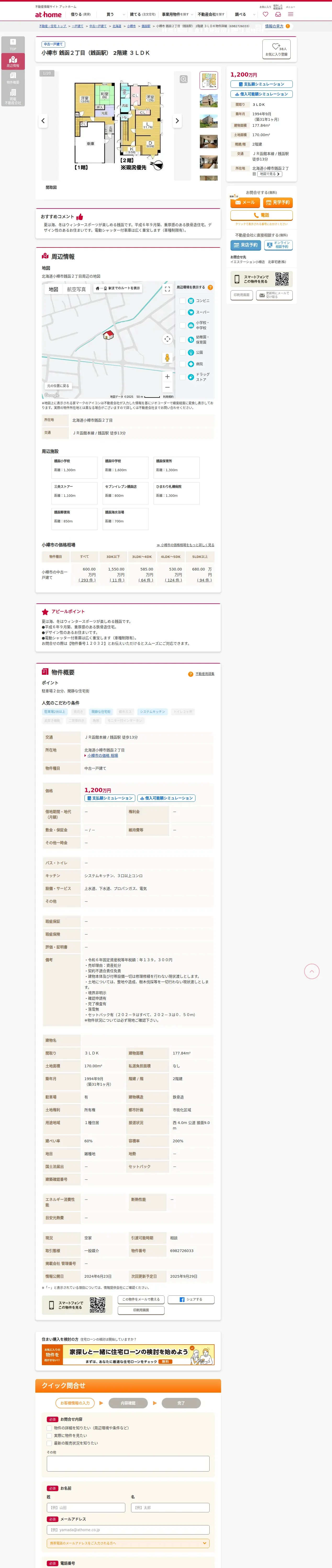The height and width of the screenshot is (1568, 332).
Task: Toggle fullscreen map view
Action: 167,289
